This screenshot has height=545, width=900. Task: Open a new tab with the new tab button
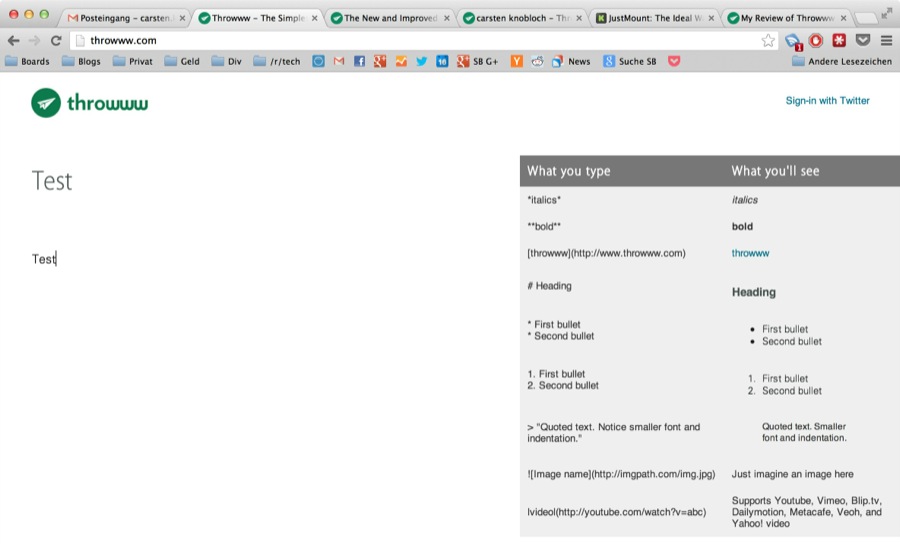point(866,19)
